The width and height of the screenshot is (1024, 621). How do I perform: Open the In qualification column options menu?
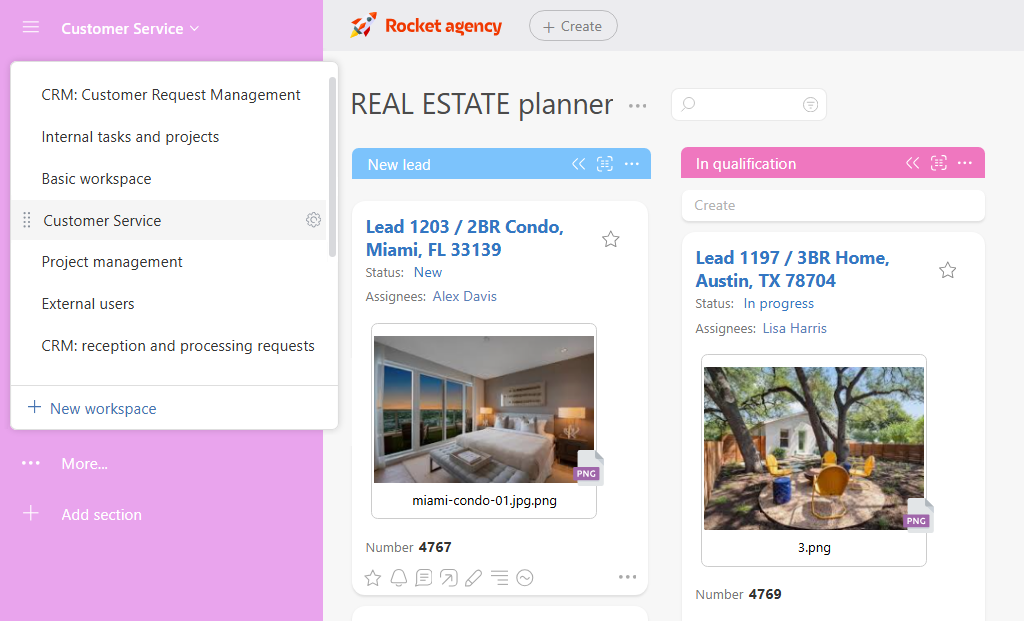click(965, 163)
